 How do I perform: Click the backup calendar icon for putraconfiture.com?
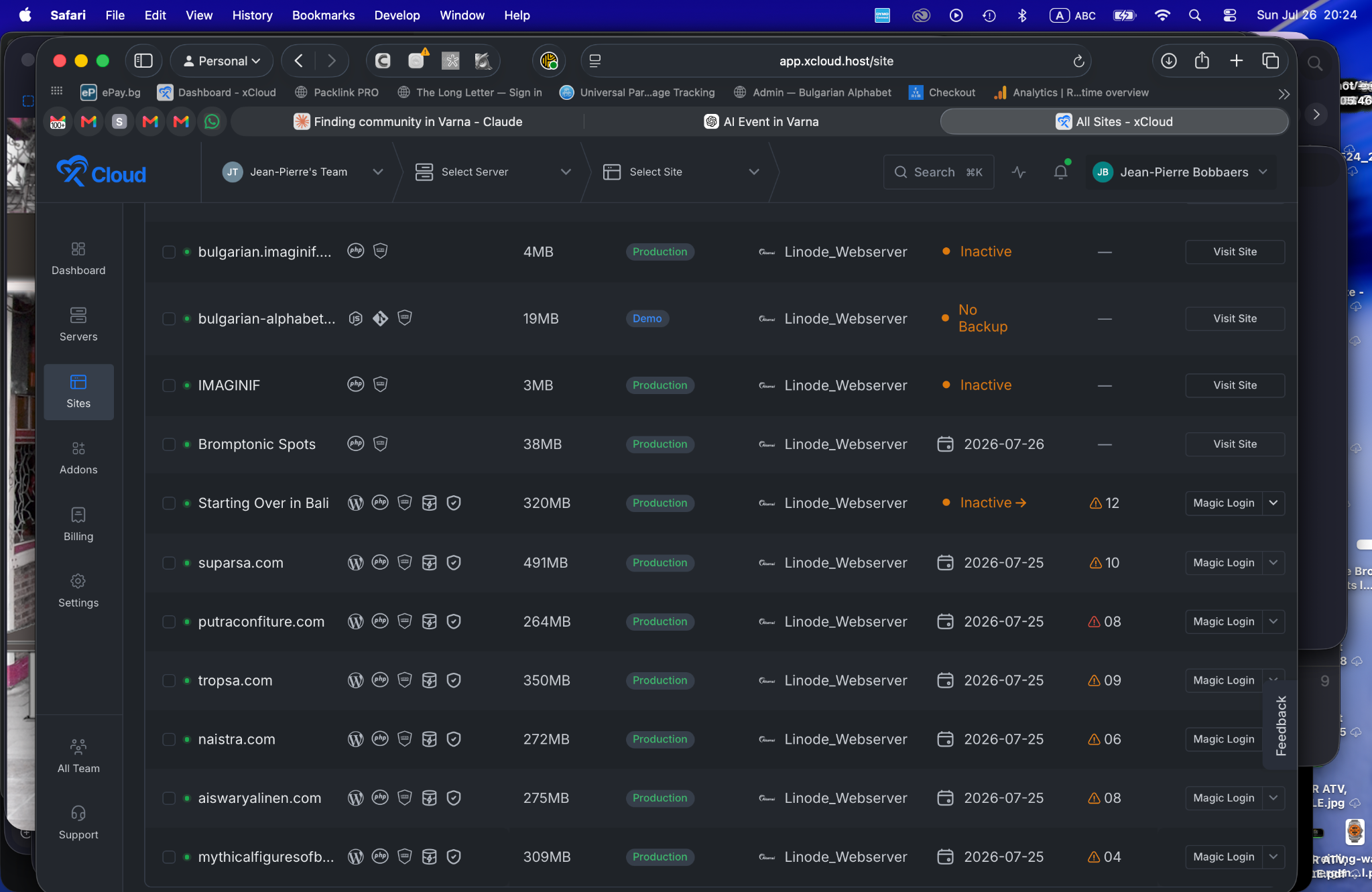[945, 621]
